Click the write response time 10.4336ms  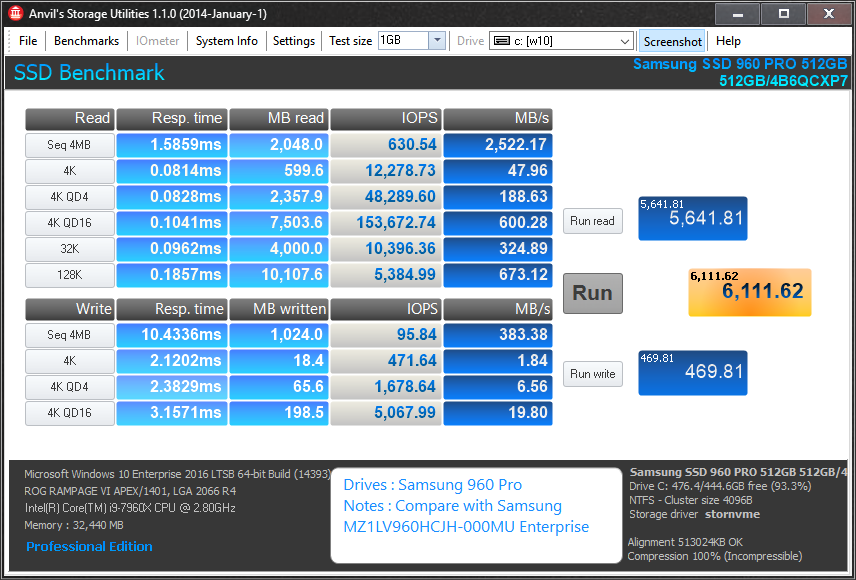pyautogui.click(x=172, y=335)
